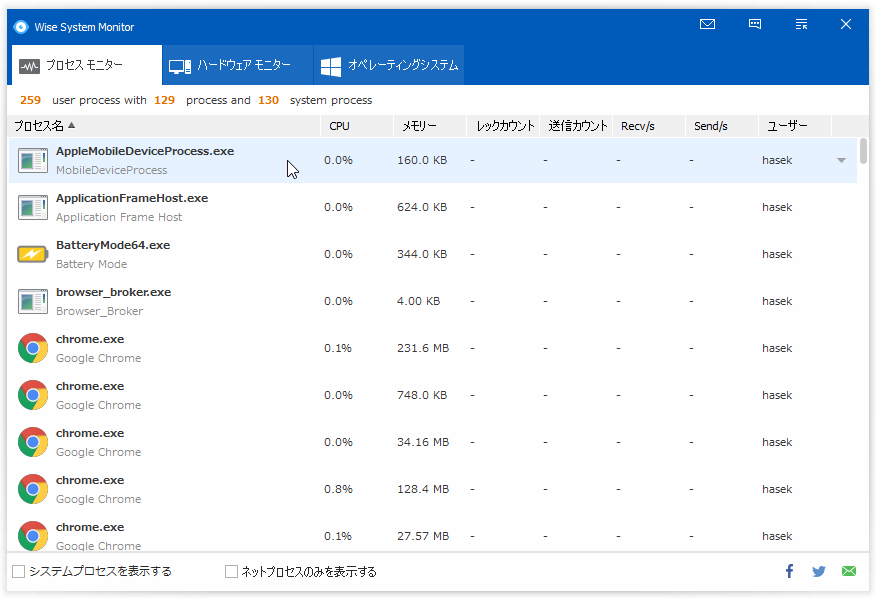876x598 pixels.
Task: Switch to the オペレーティングシステム tab
Action: click(x=389, y=65)
